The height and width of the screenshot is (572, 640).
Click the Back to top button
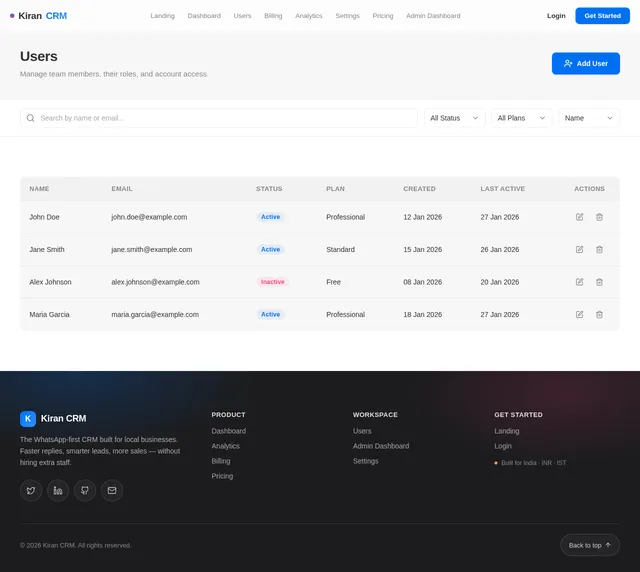(590, 545)
